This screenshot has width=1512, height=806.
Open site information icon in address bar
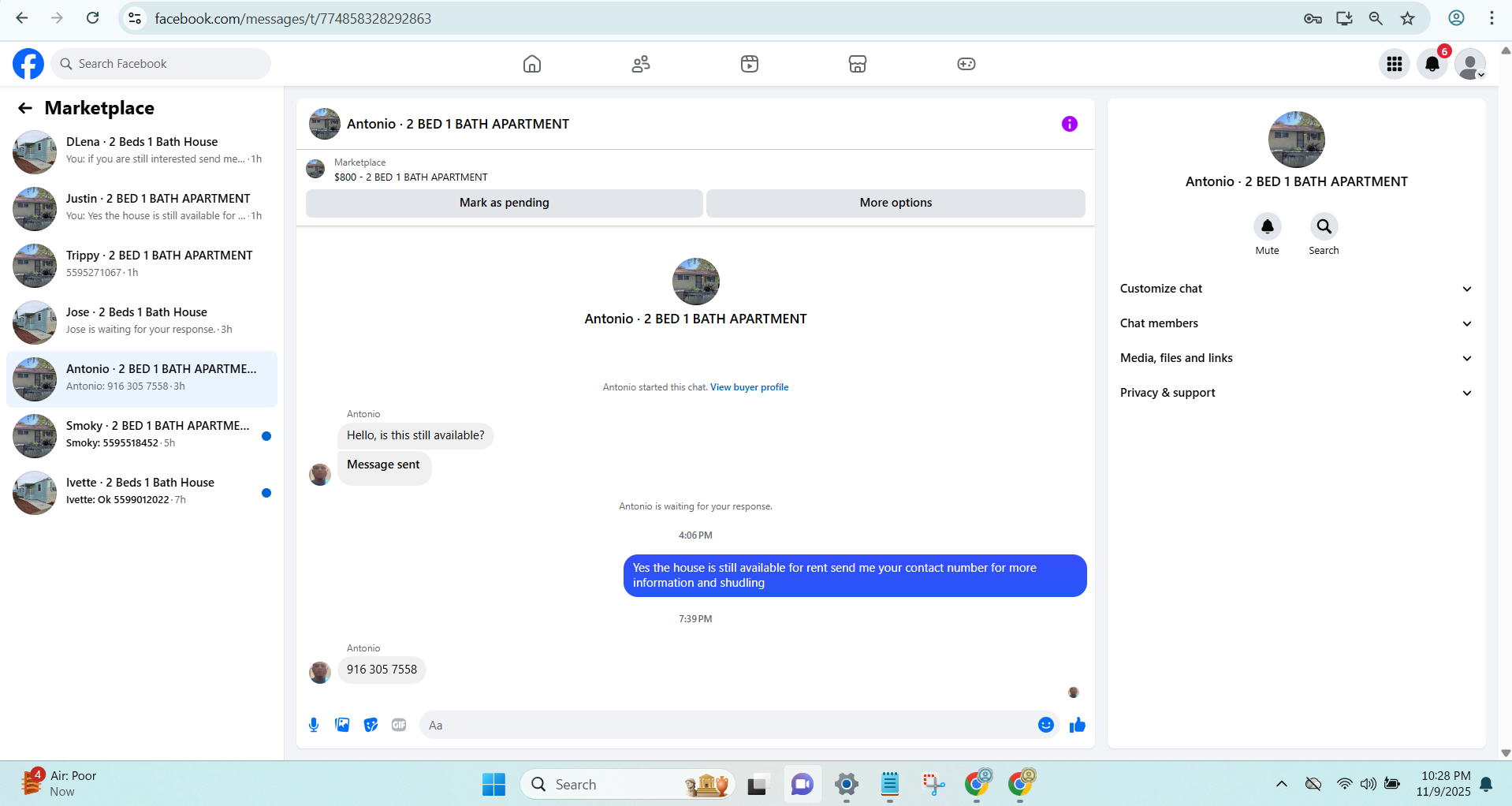click(x=135, y=18)
